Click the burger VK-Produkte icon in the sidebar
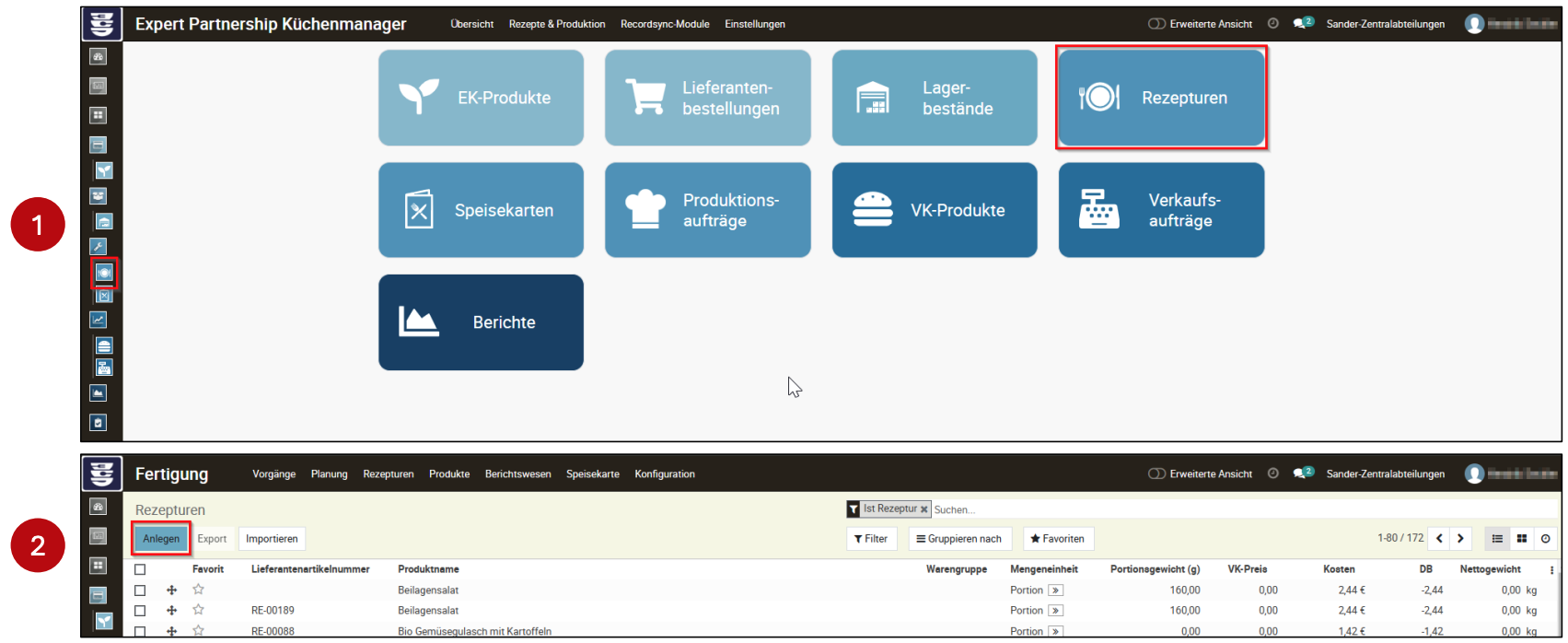 click(104, 345)
